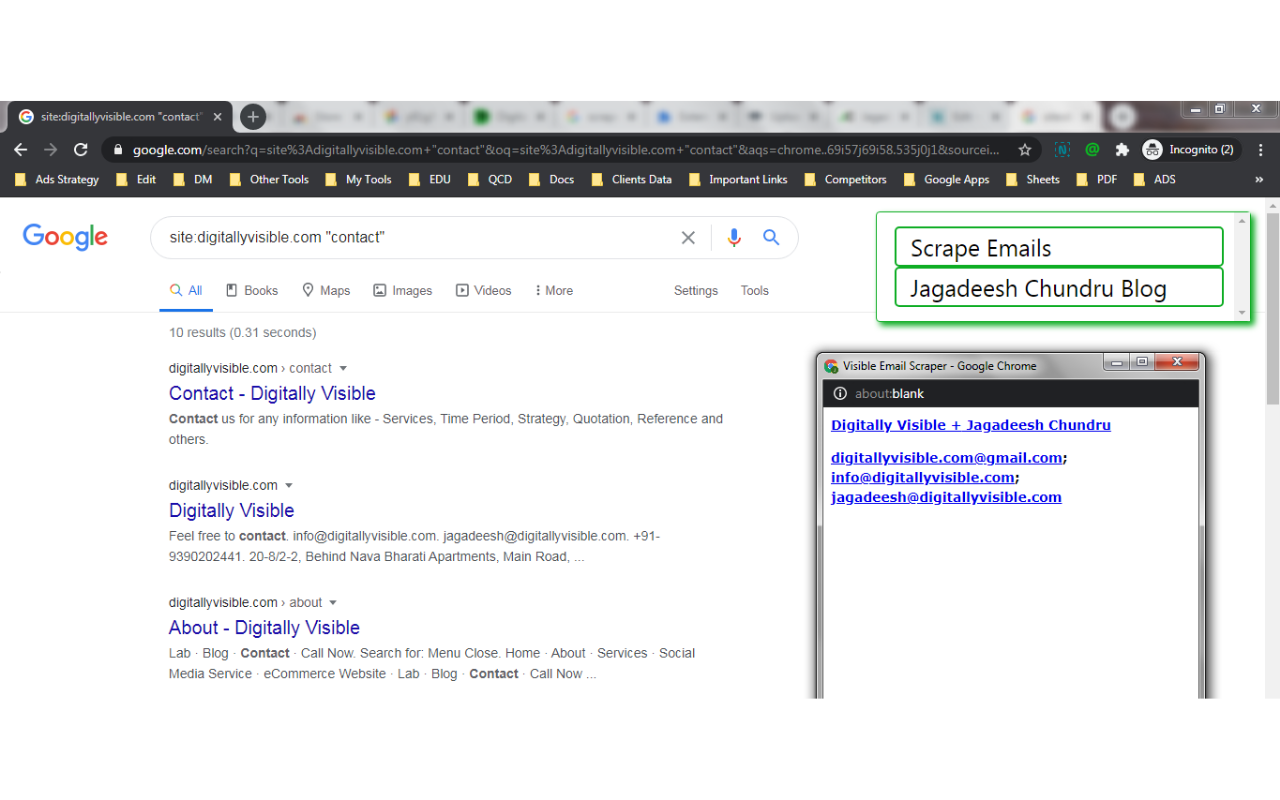Screen dimensions: 1280x800
Task: Clear the search query with X
Action: click(x=688, y=237)
